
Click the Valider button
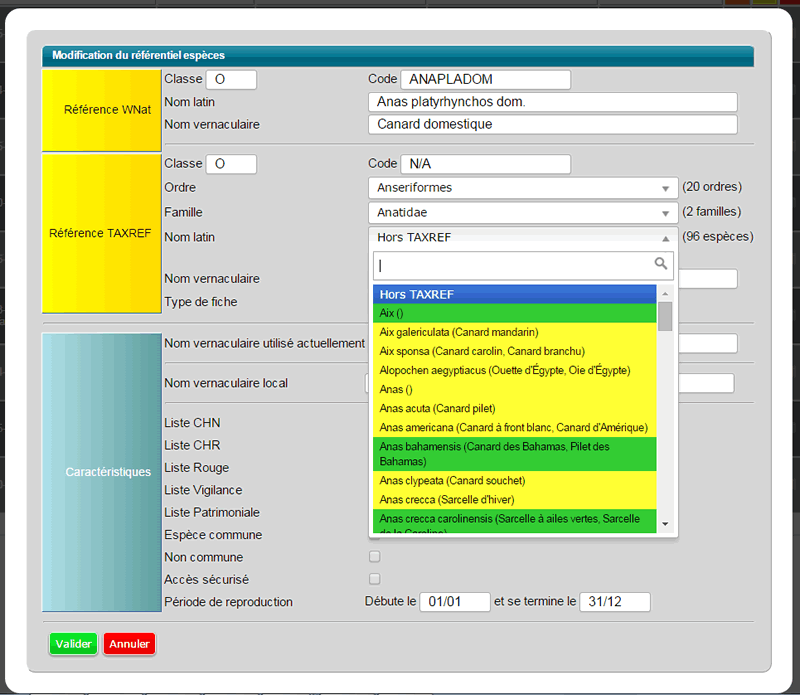point(73,644)
